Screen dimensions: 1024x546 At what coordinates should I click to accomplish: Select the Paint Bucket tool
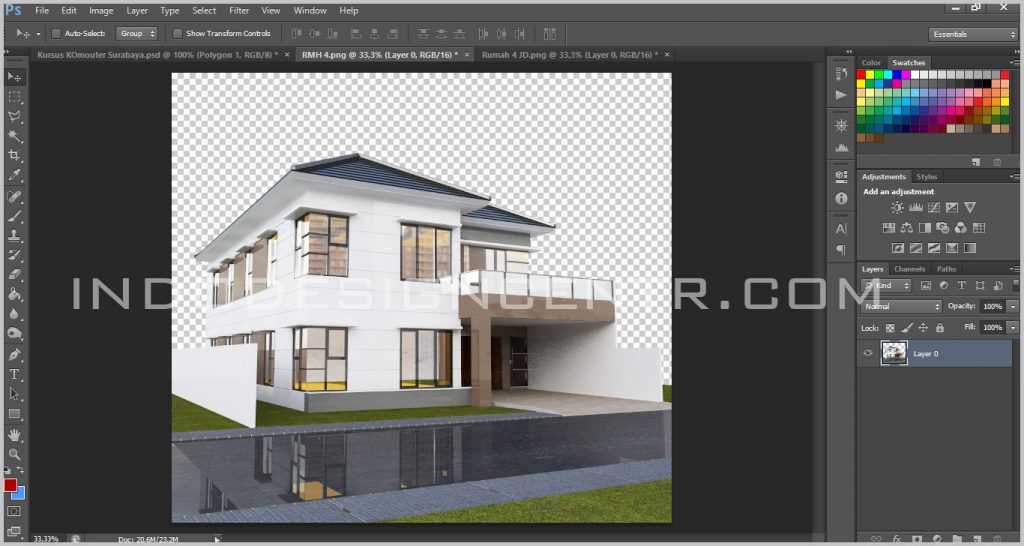pyautogui.click(x=14, y=295)
